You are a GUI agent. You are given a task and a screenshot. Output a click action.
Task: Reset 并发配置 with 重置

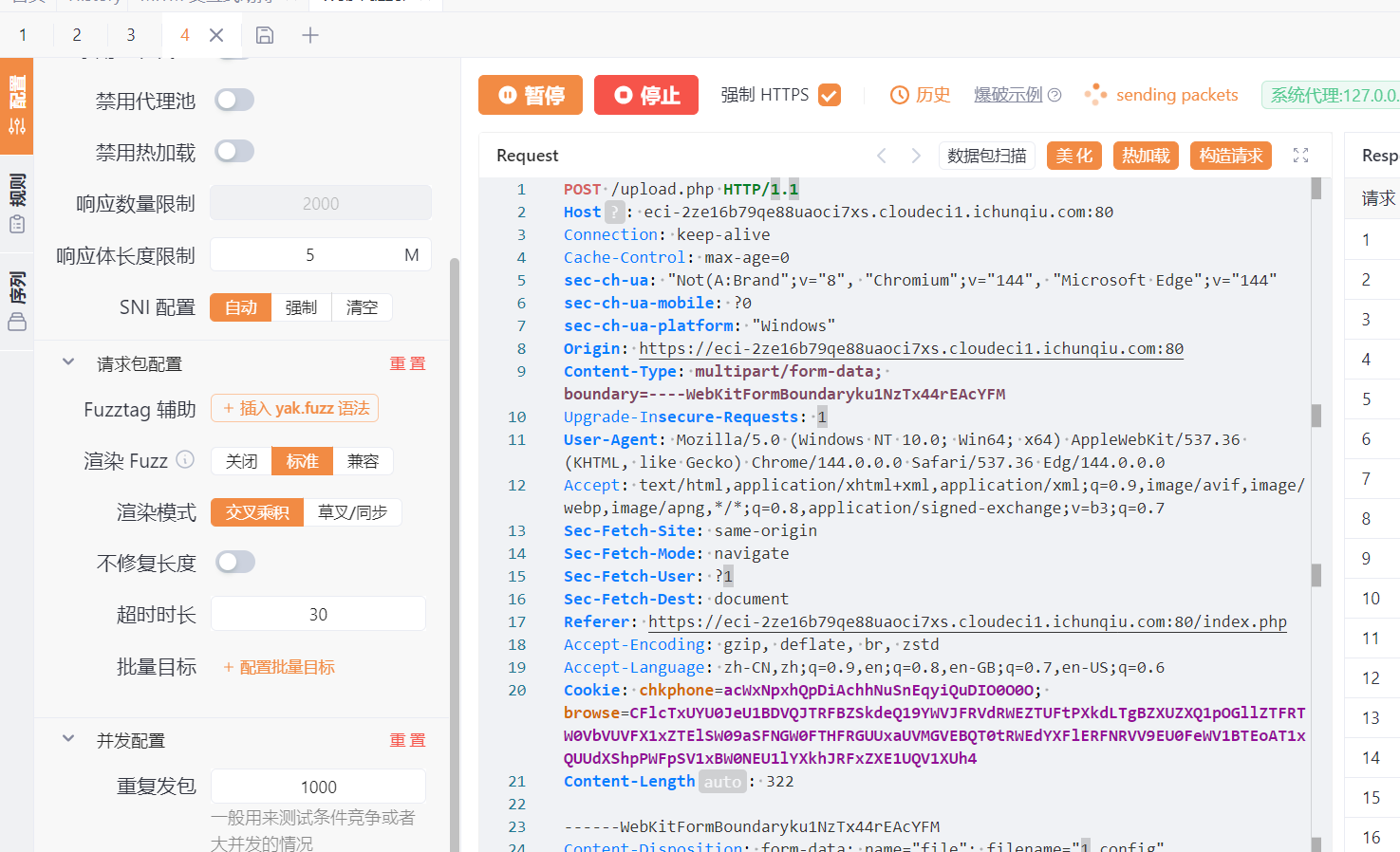tap(408, 740)
